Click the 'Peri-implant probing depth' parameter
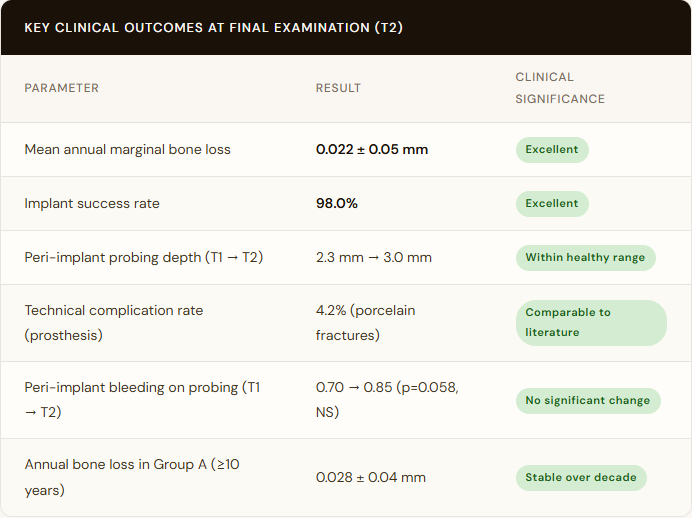The width and height of the screenshot is (692, 518). 144,258
